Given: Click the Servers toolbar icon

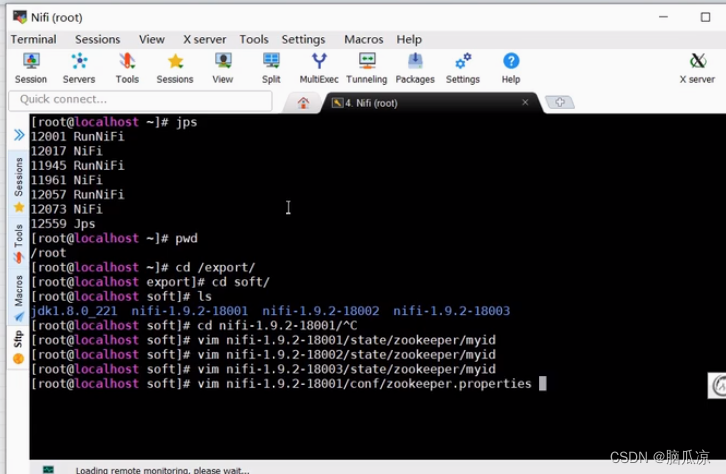Looking at the screenshot, I should (79, 68).
